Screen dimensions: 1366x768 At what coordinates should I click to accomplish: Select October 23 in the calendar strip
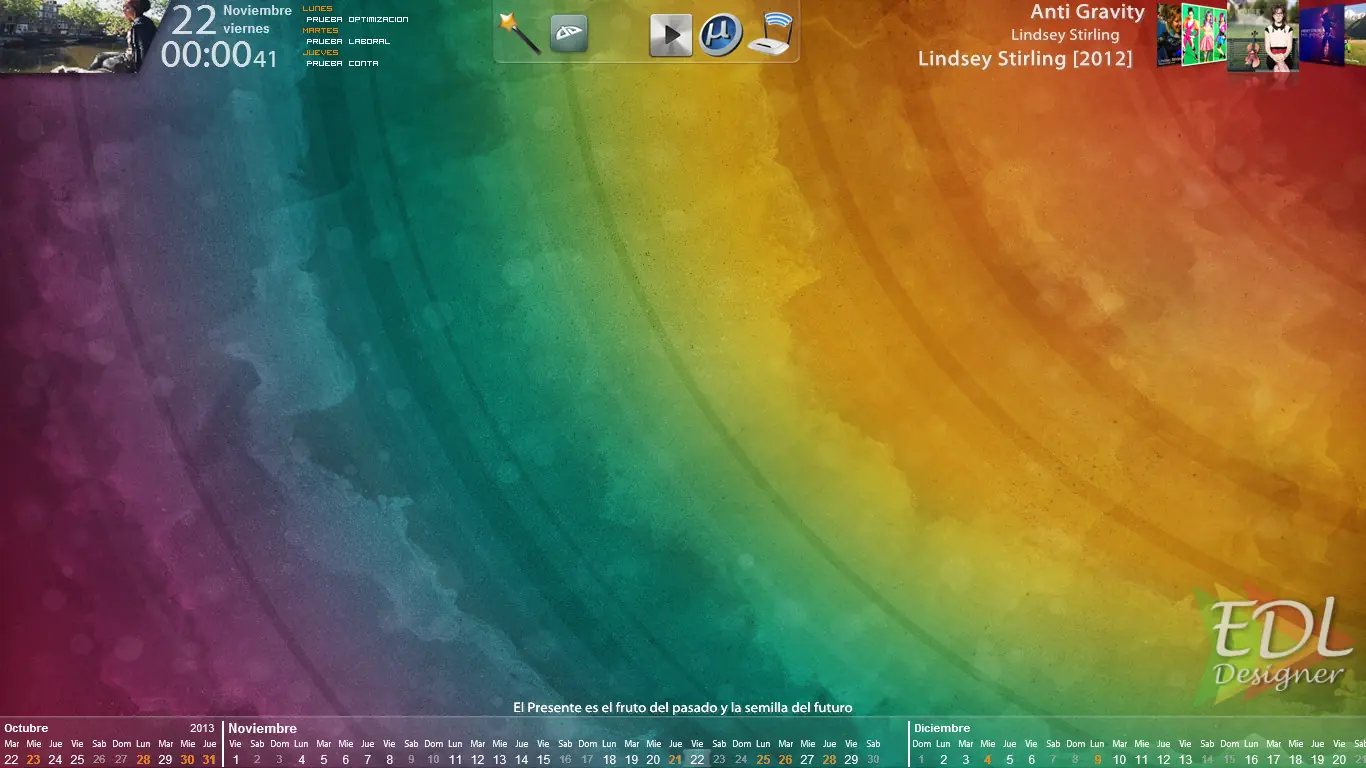pos(33,760)
